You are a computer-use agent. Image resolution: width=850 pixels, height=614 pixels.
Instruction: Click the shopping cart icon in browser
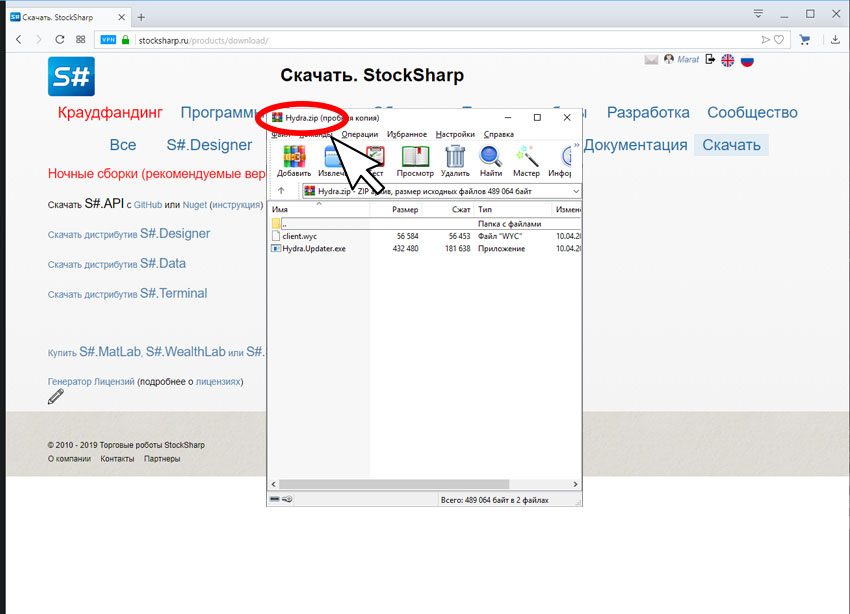click(x=804, y=40)
